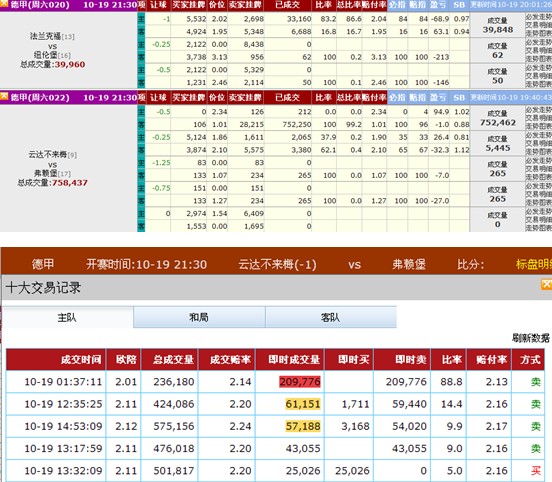Close the 十大交易记录 panel
Screen dimensions: 552x482
(x=546, y=284)
